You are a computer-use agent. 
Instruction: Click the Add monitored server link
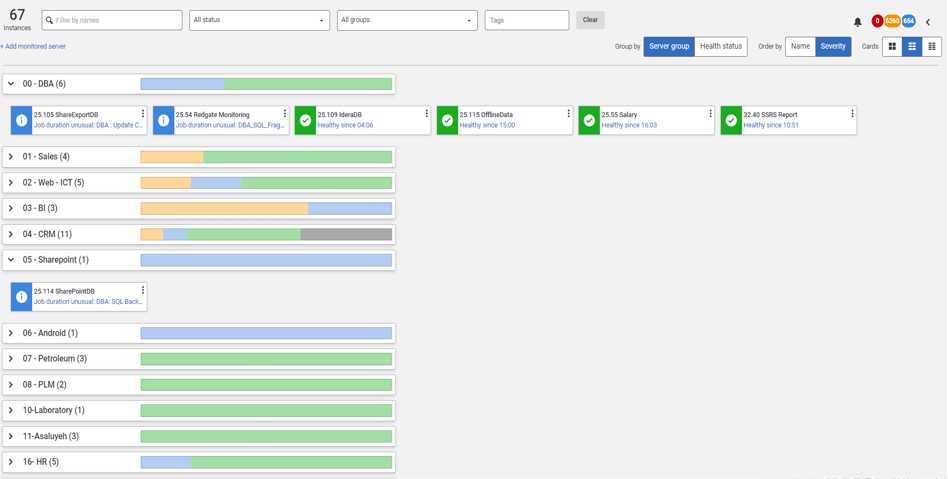tap(34, 47)
